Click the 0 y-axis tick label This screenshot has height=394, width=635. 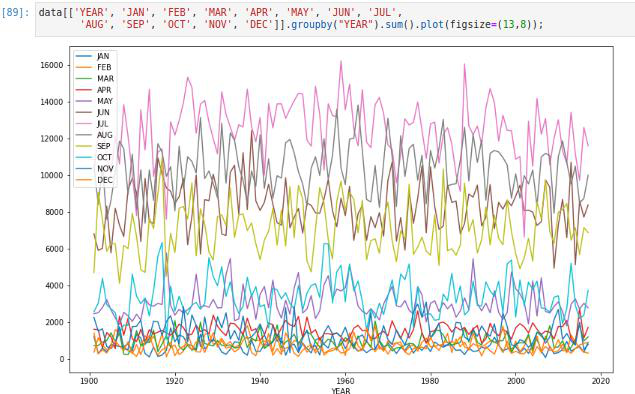(x=61, y=359)
